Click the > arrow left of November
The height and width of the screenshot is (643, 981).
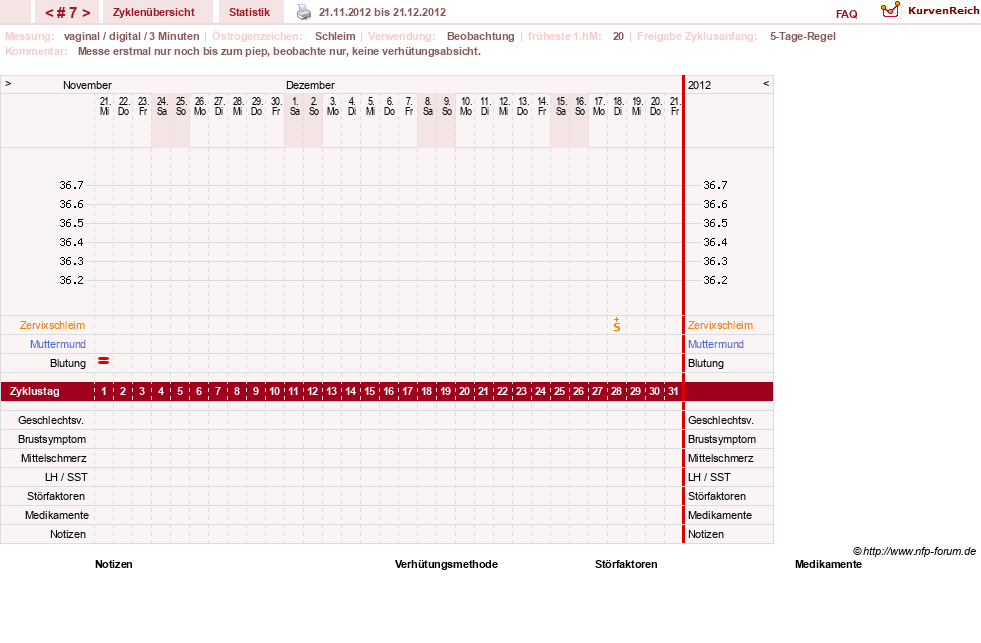(x=8, y=83)
